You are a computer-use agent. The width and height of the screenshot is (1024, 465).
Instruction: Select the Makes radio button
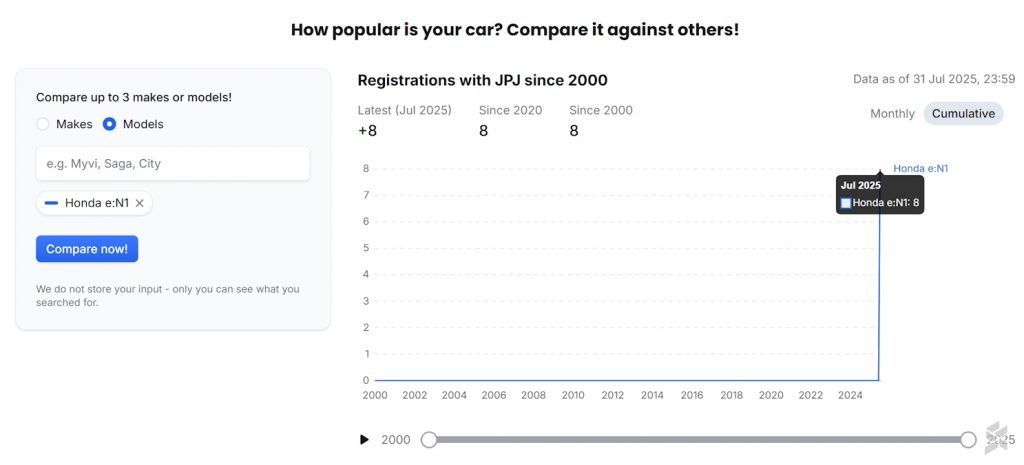coord(43,124)
